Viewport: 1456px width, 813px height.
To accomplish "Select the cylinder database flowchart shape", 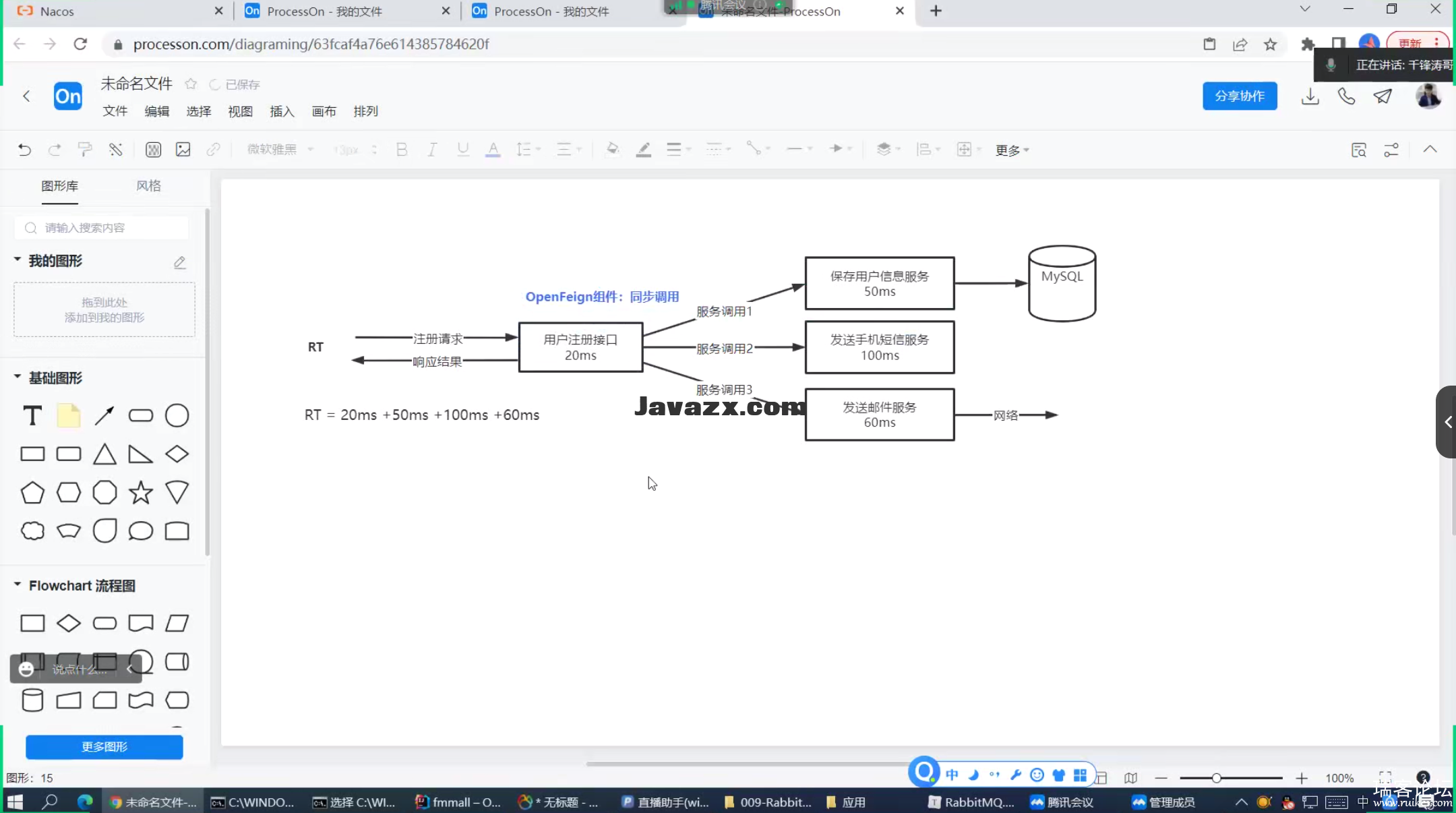I will pyautogui.click(x=32, y=700).
